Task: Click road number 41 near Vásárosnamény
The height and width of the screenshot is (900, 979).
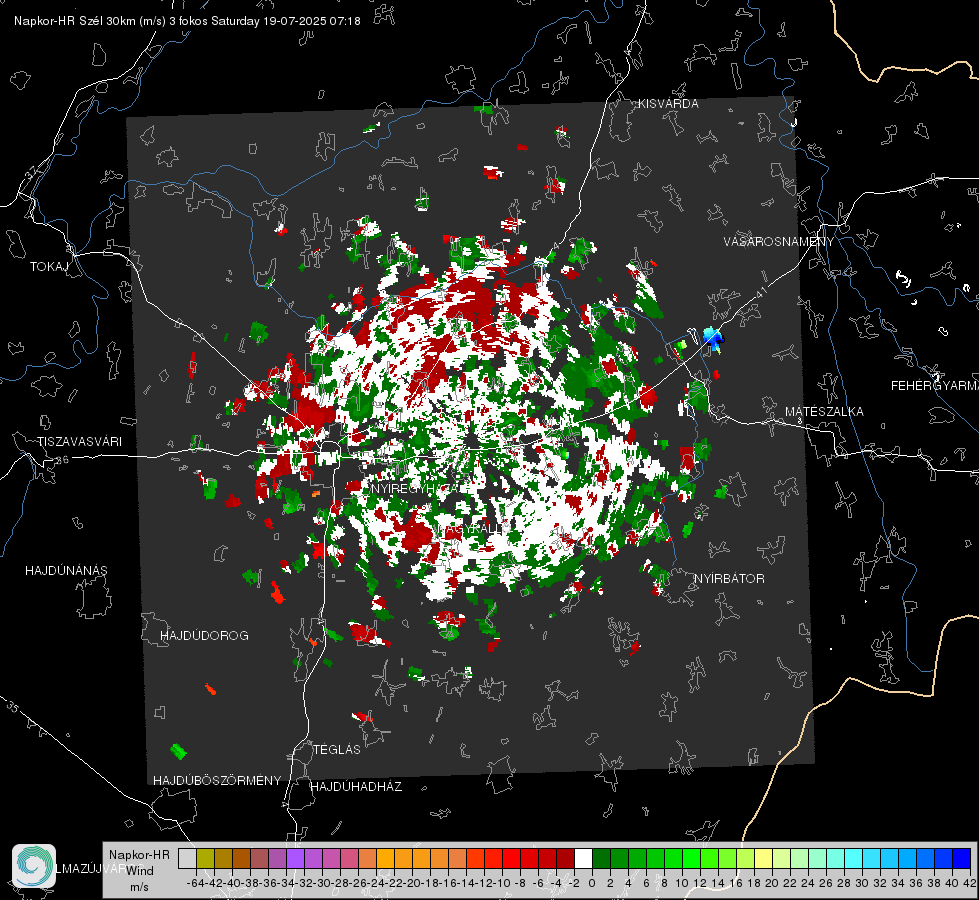Action: [761, 292]
